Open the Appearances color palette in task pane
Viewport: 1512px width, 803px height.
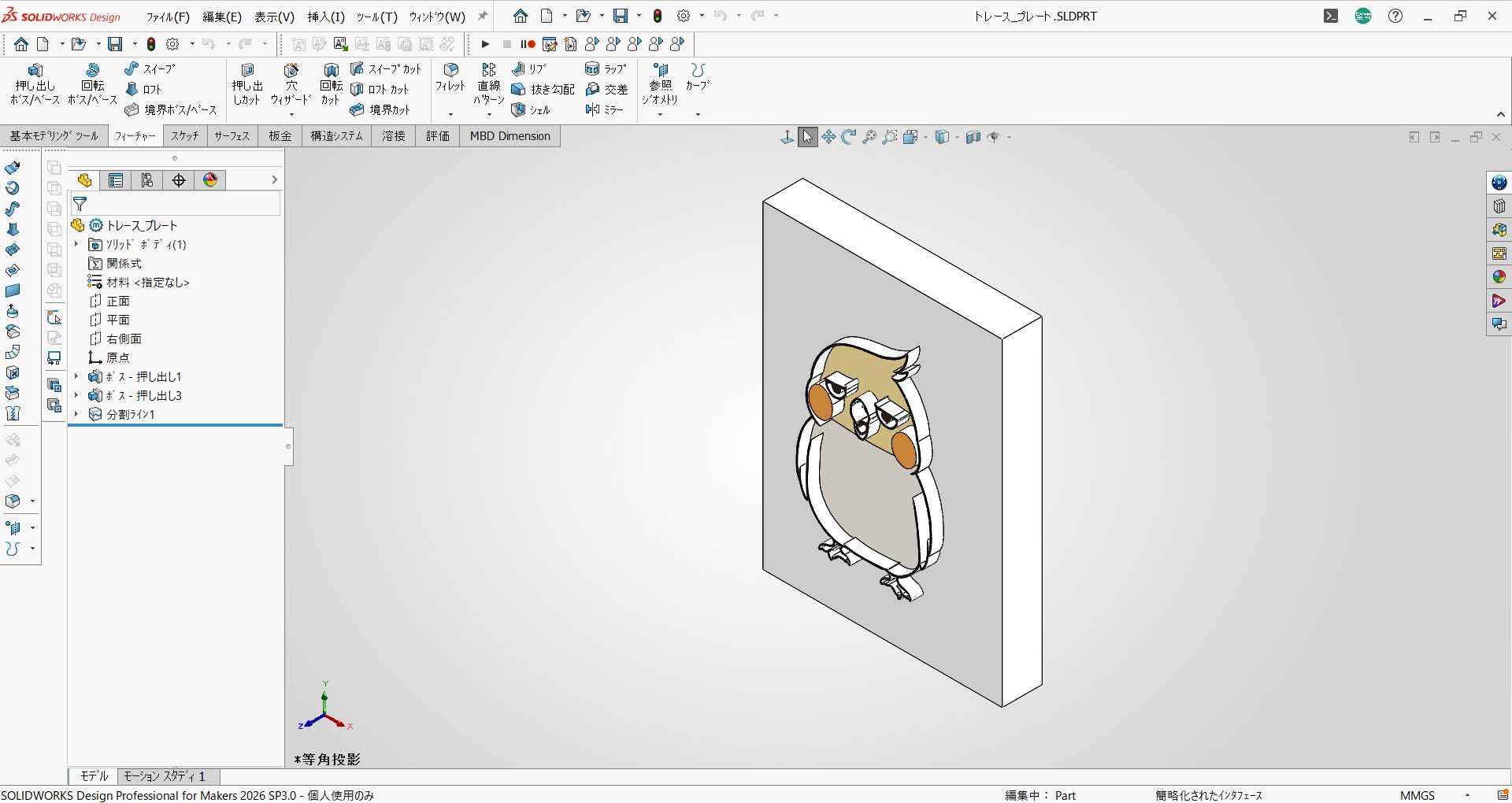click(x=1499, y=277)
